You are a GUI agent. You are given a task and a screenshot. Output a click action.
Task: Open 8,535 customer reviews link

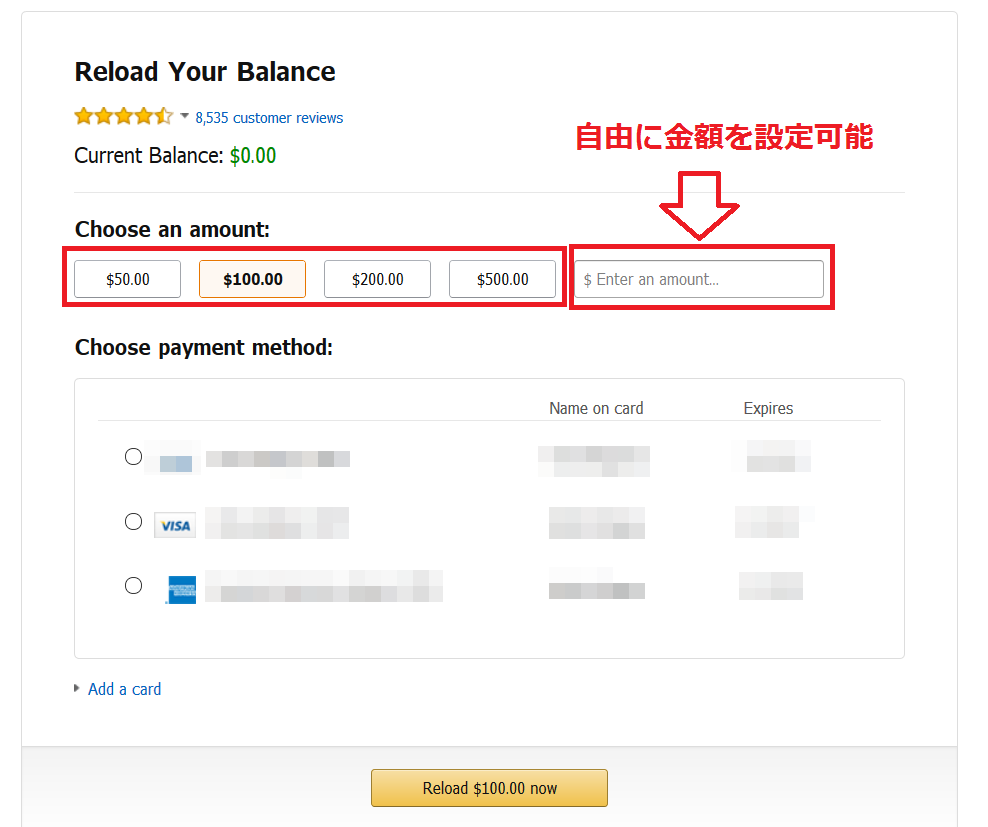[x=269, y=118]
